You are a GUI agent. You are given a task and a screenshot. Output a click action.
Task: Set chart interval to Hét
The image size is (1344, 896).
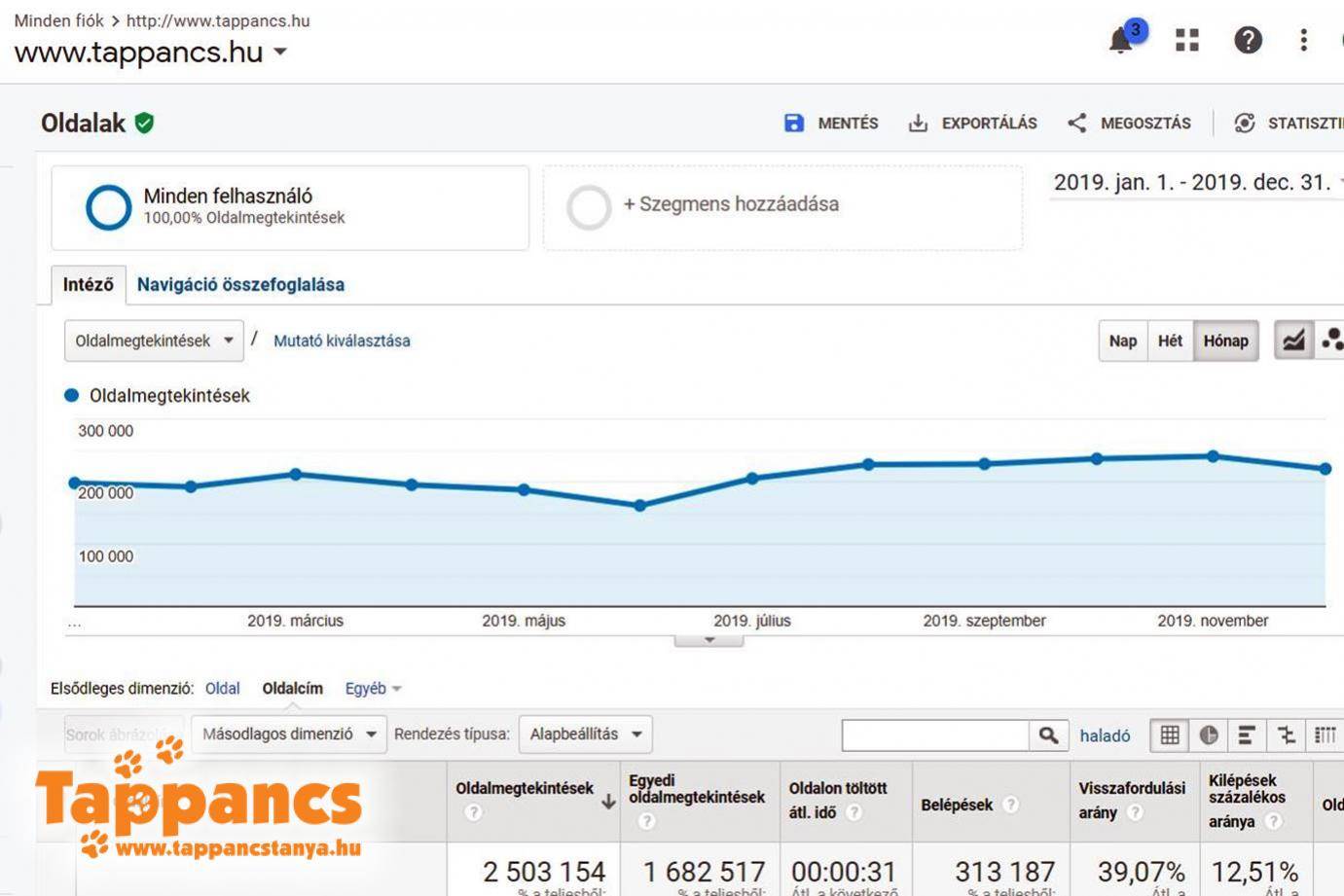click(1170, 340)
